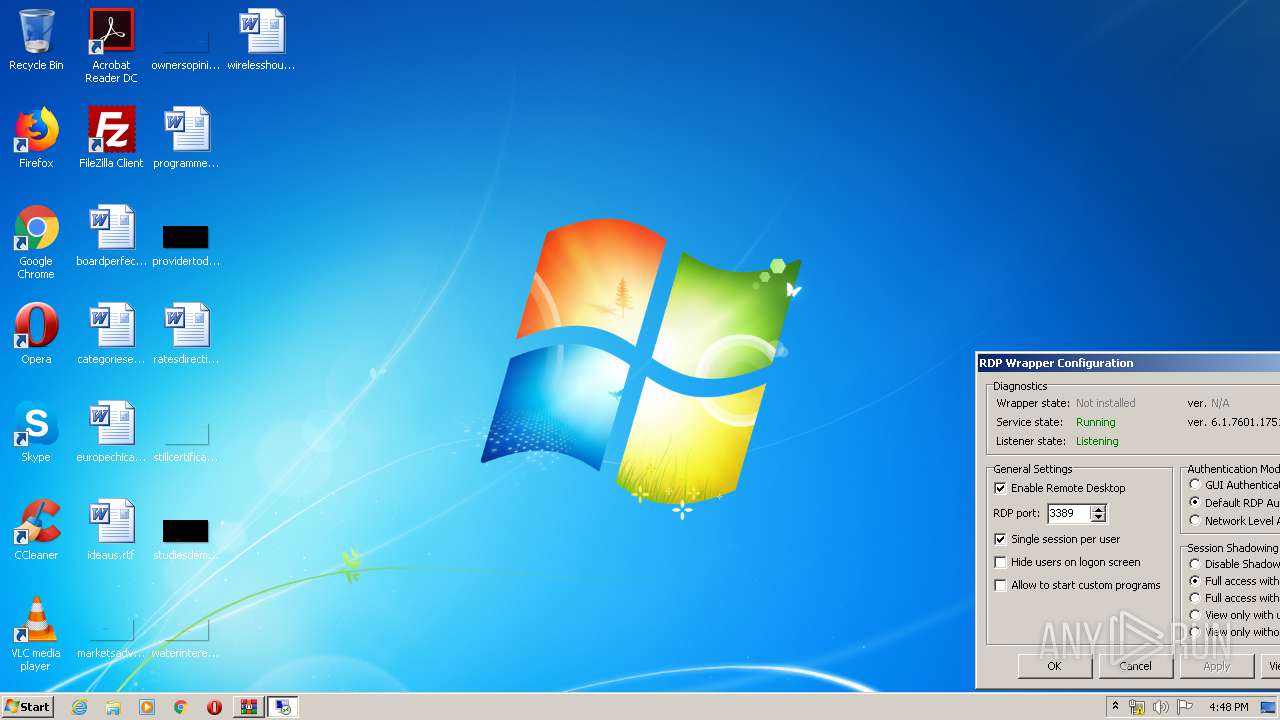Viewport: 1280px width, 720px height.
Task: Select the europechica... Word document
Action: (x=111, y=432)
